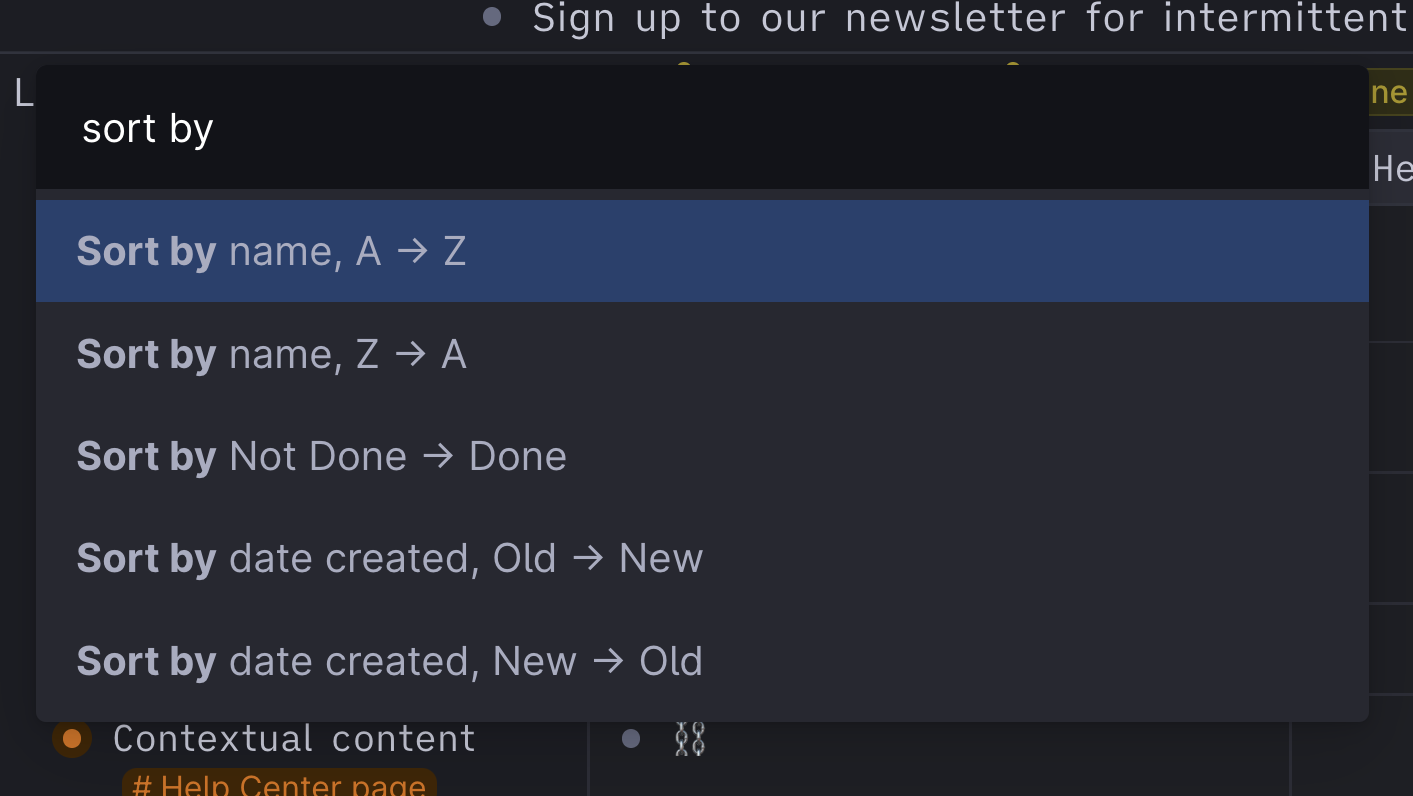Click the 'Contextual content' item text
Screen dimensions: 1413x796
pyautogui.click(x=294, y=739)
